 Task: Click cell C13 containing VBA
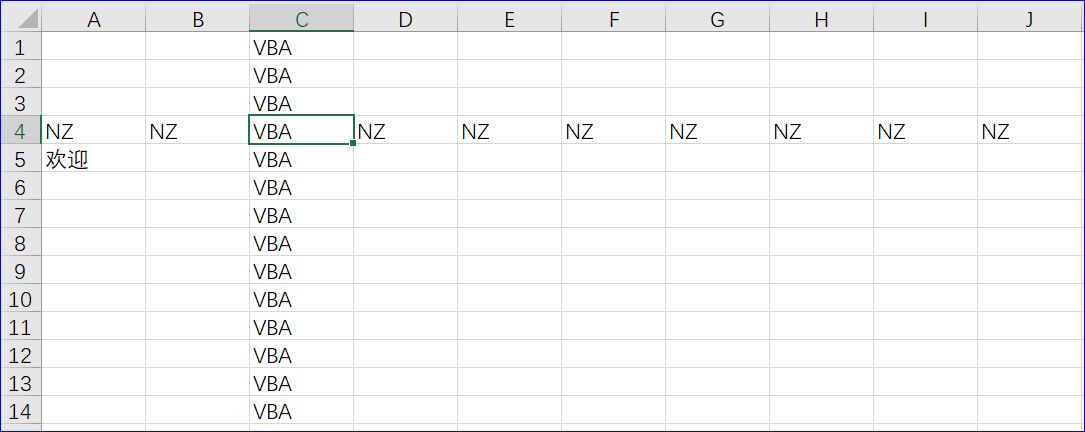[302, 382]
